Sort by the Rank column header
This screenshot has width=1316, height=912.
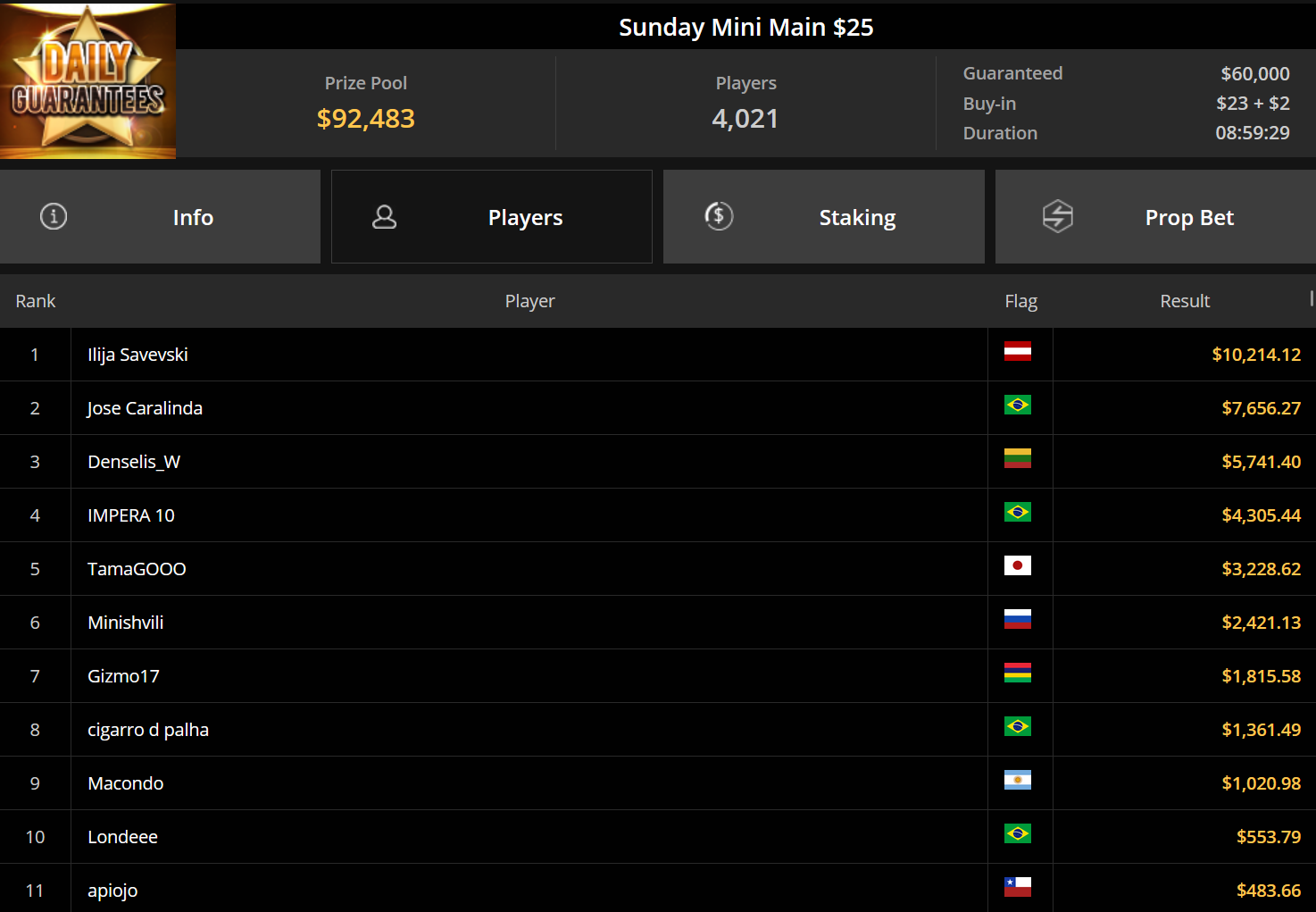(36, 301)
